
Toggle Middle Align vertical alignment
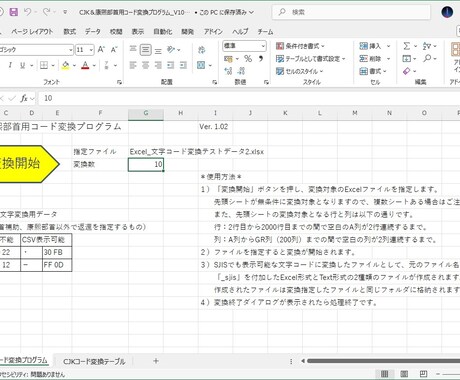[x=146, y=50]
